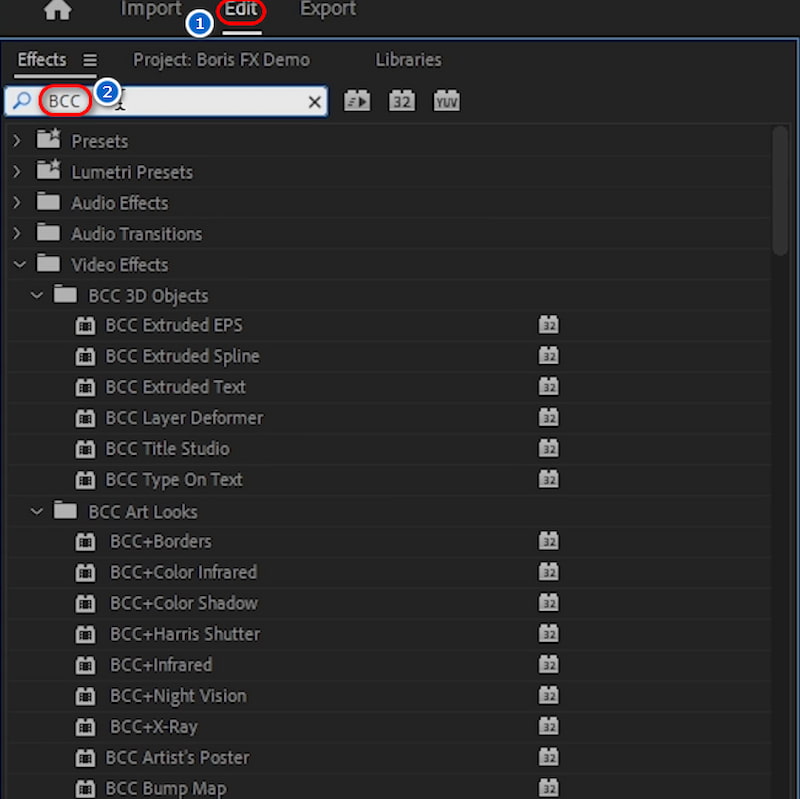Image resolution: width=800 pixels, height=799 pixels.
Task: Click 32-bit badge for BCC+Borders
Action: 548,541
